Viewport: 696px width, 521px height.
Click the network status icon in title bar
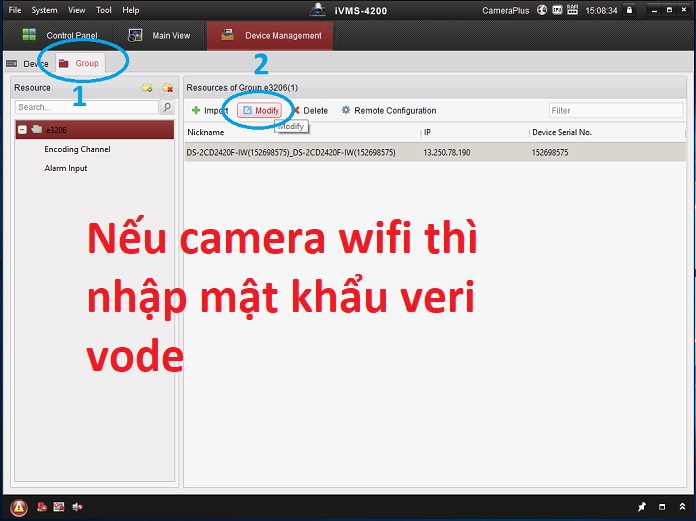(573, 10)
